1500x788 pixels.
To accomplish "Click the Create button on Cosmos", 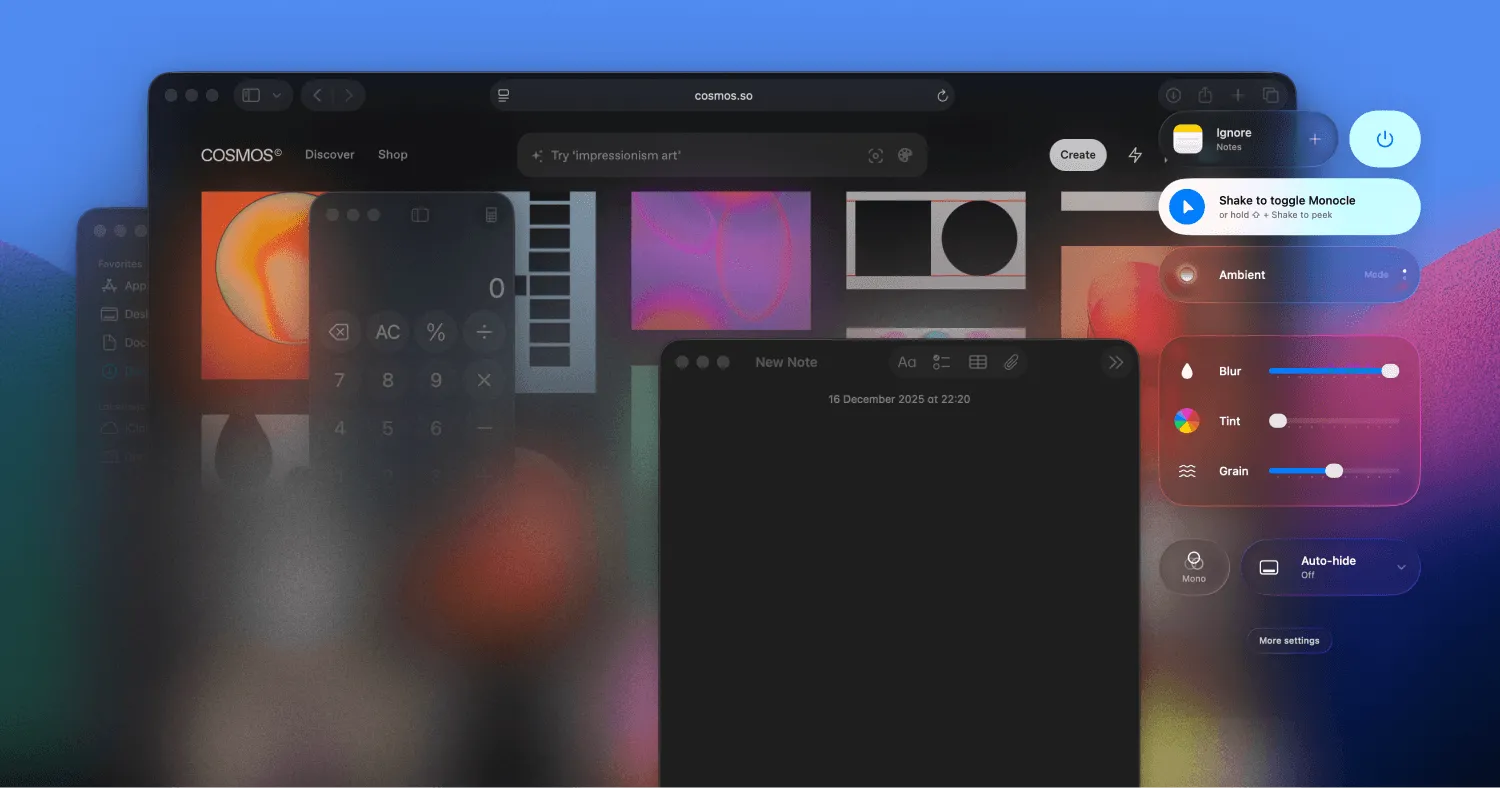I will point(1078,155).
